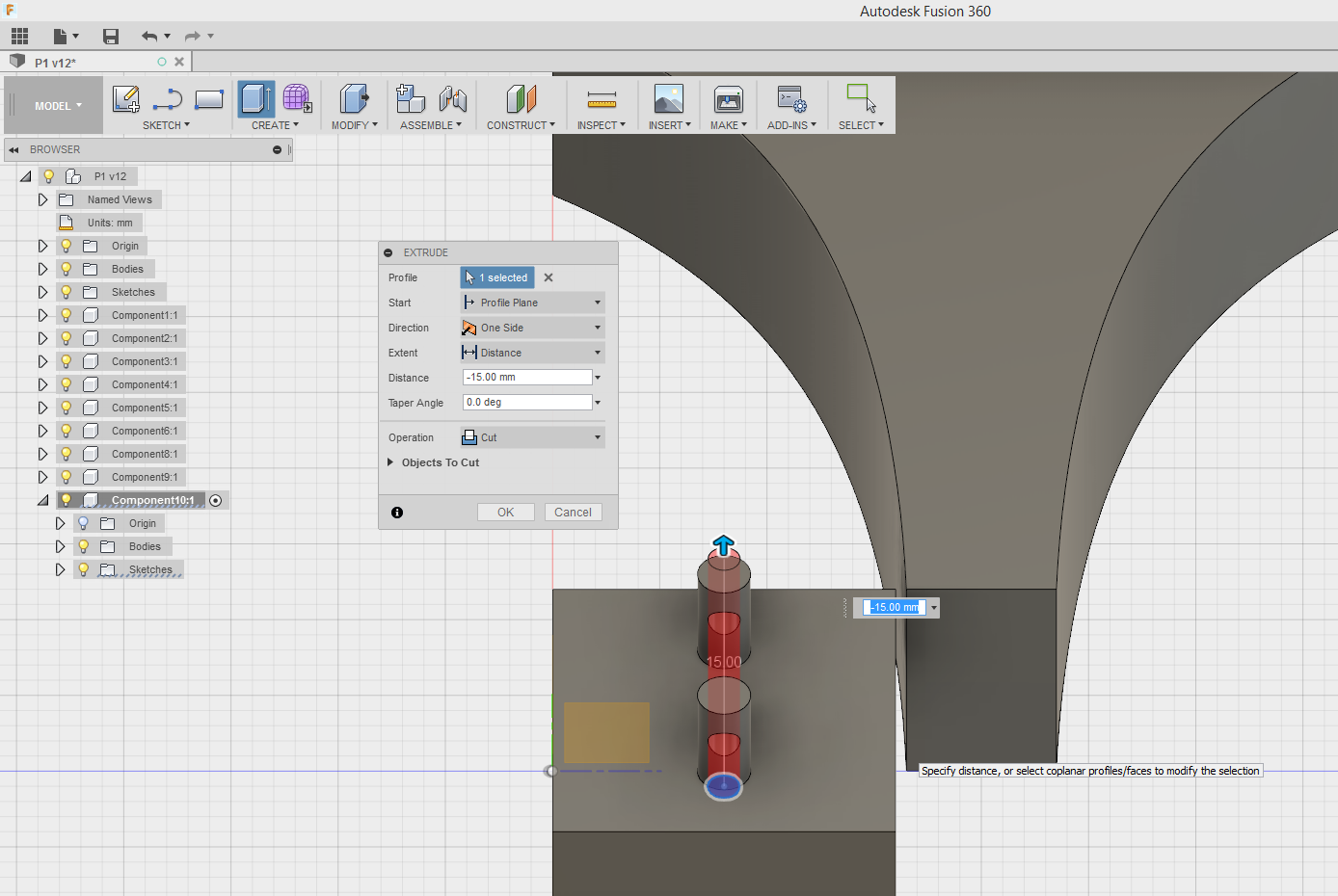Select Component9:1 in the browser
This screenshot has height=896, width=1338.
(x=145, y=477)
